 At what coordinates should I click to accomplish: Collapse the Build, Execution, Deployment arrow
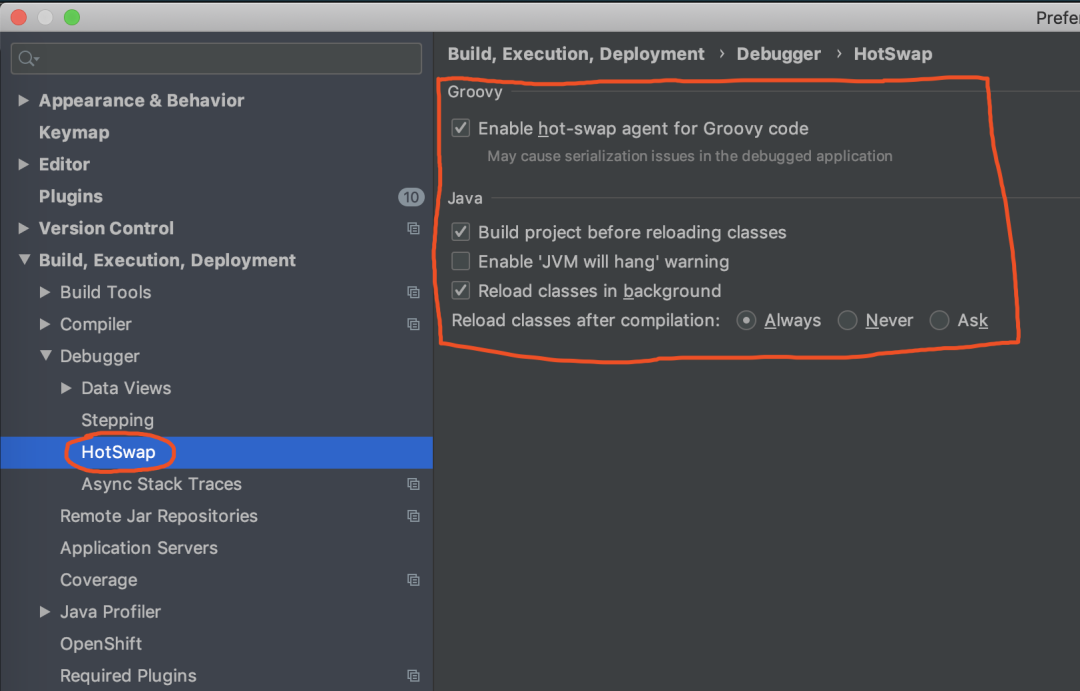coord(24,260)
